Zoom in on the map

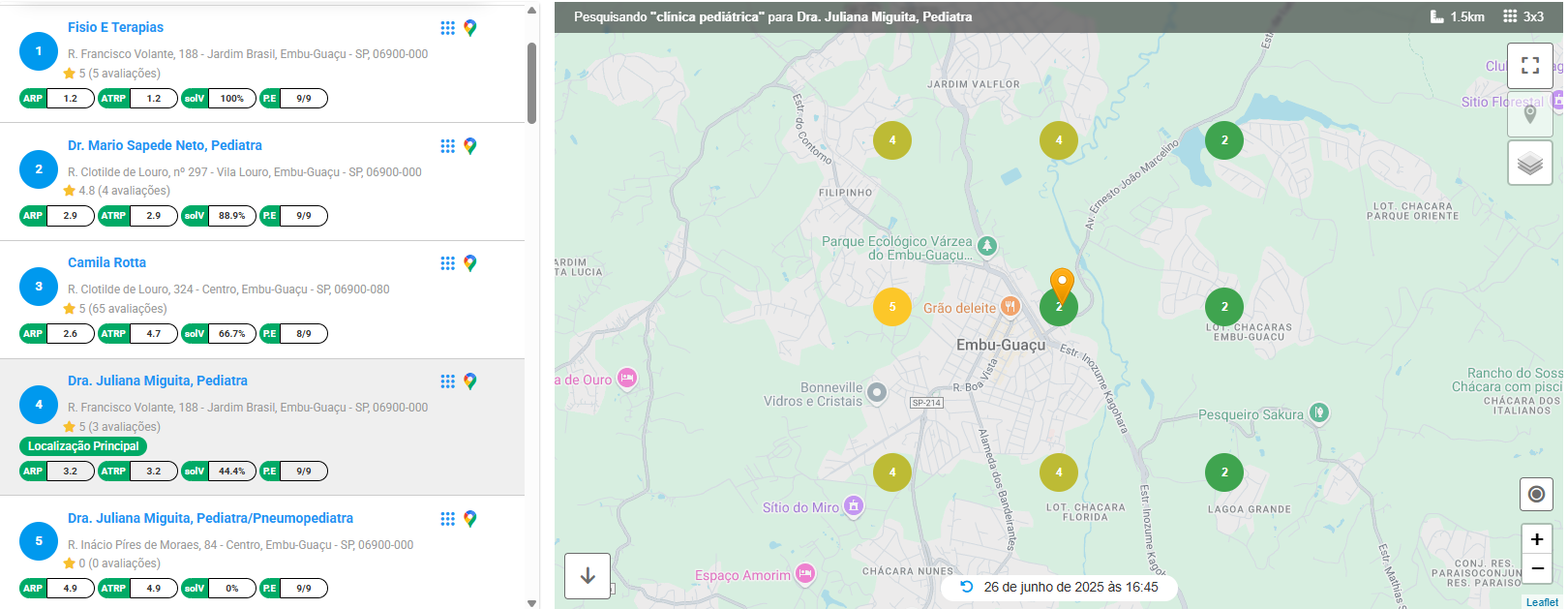(x=1536, y=539)
